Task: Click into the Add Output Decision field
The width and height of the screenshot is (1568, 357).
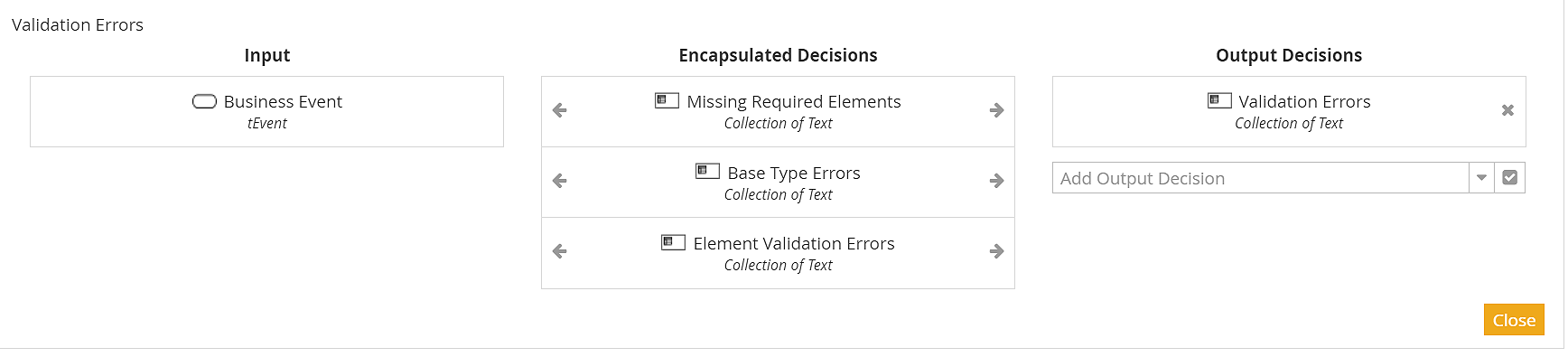Action: pos(1261,178)
